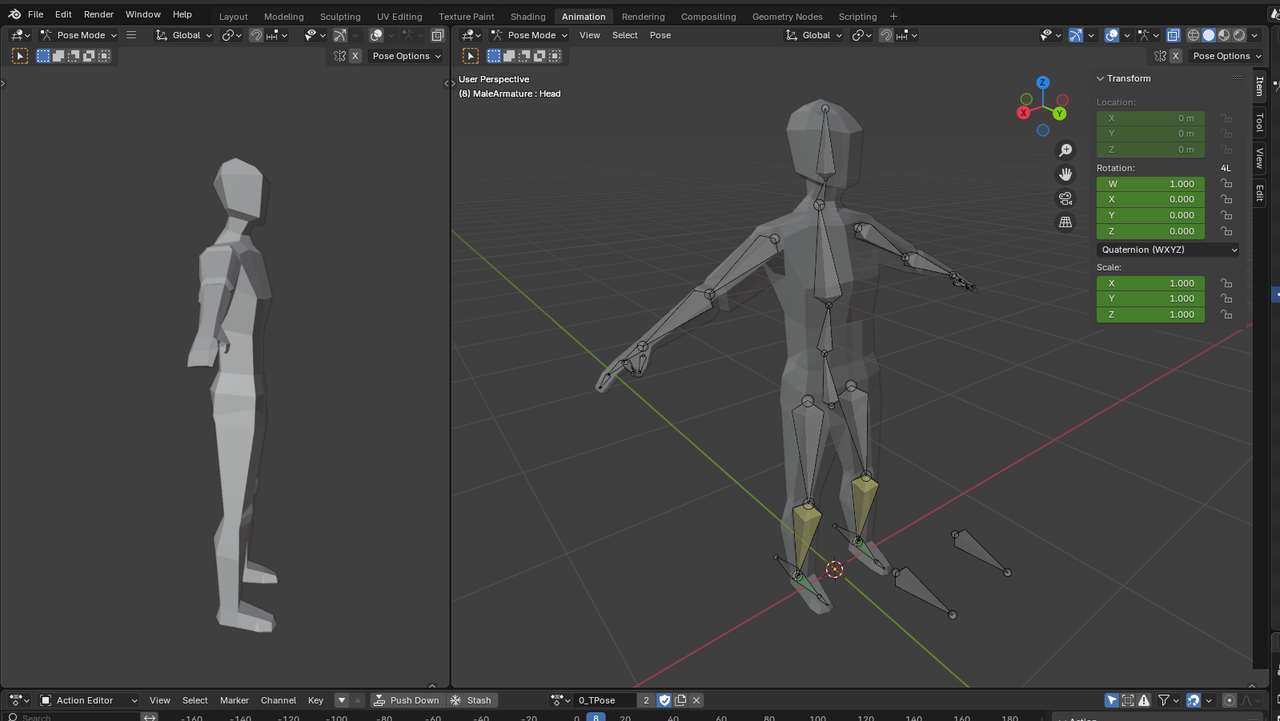Toggle lock on Scale X value
This screenshot has width=1280, height=721.
click(1227, 283)
